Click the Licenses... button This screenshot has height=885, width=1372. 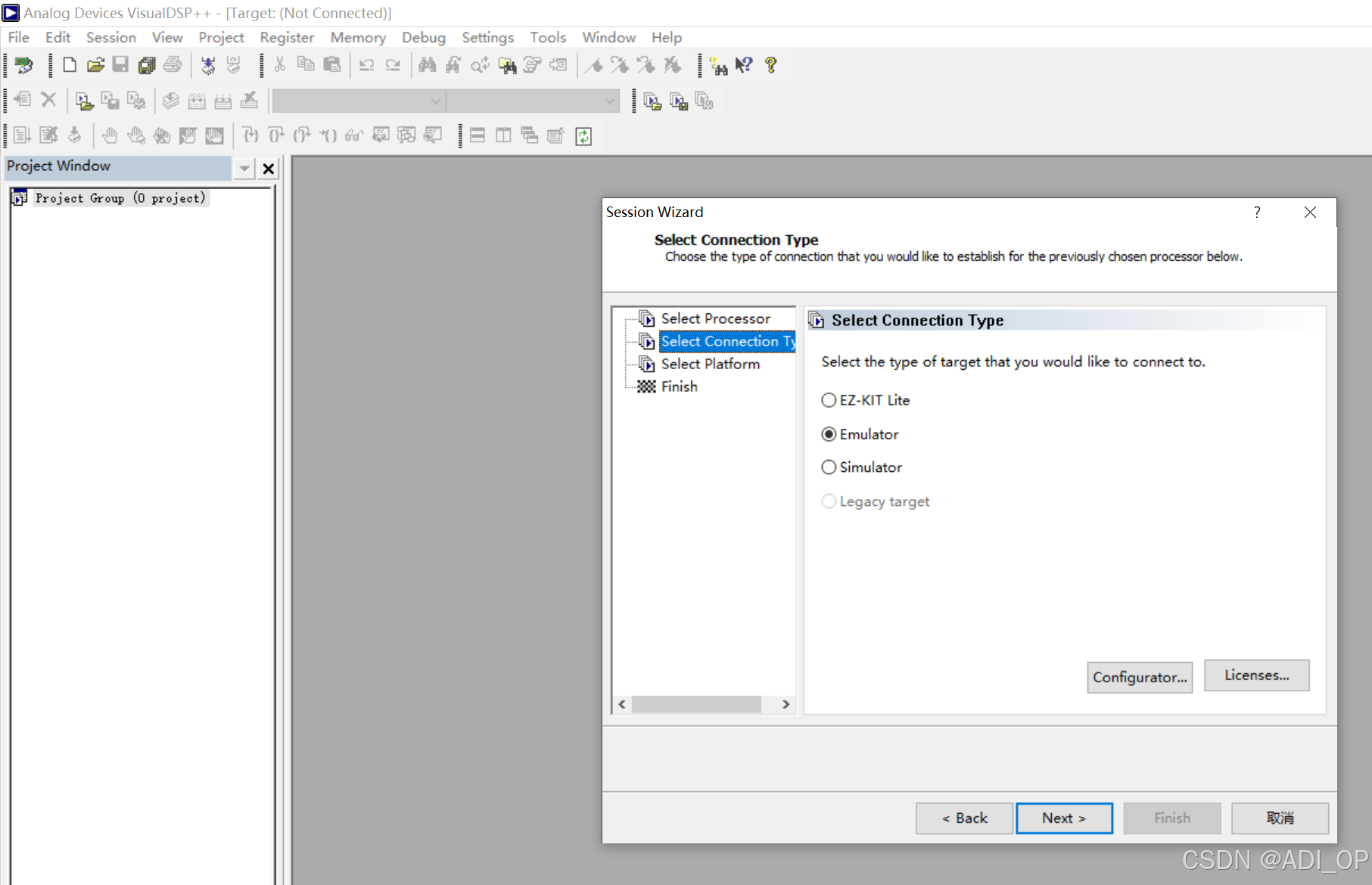(1256, 675)
